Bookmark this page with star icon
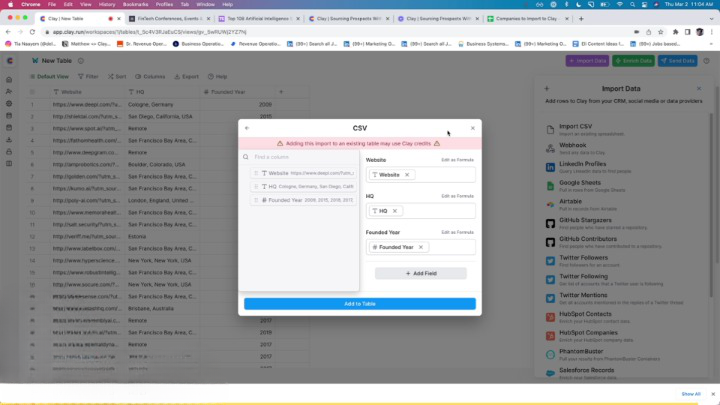720x405 pixels. tap(661, 32)
